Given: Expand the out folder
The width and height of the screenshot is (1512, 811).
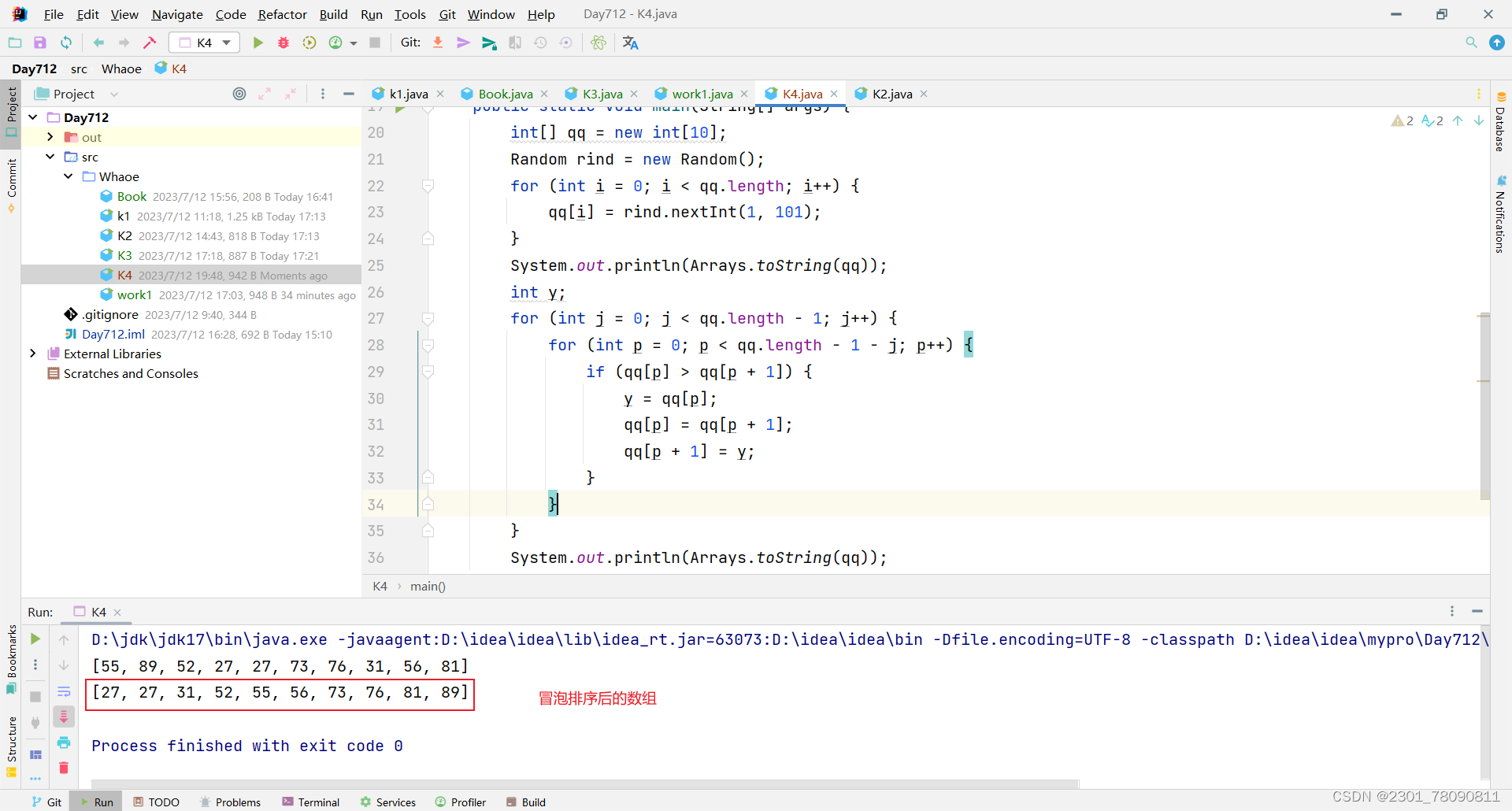Looking at the screenshot, I should (x=50, y=137).
